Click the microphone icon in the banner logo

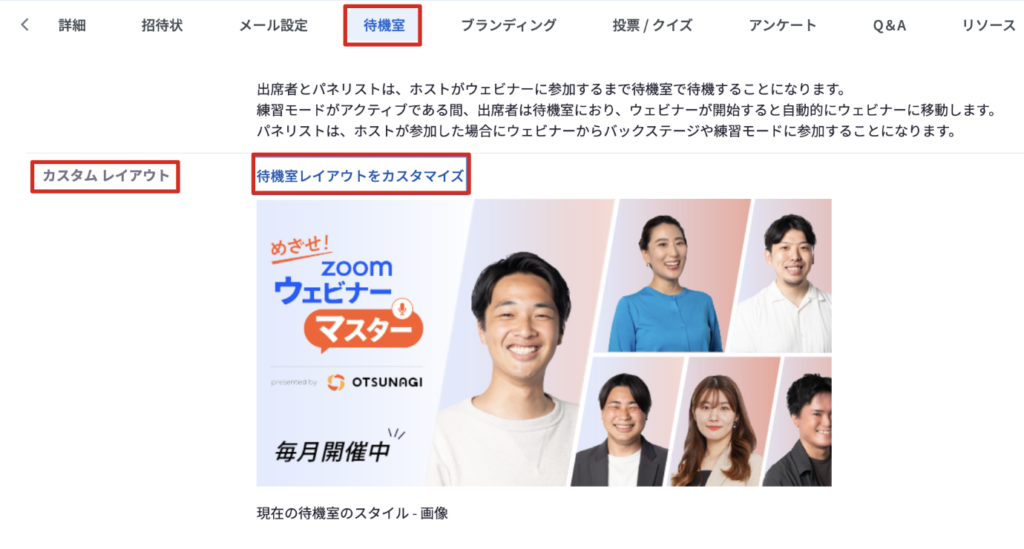click(x=402, y=307)
